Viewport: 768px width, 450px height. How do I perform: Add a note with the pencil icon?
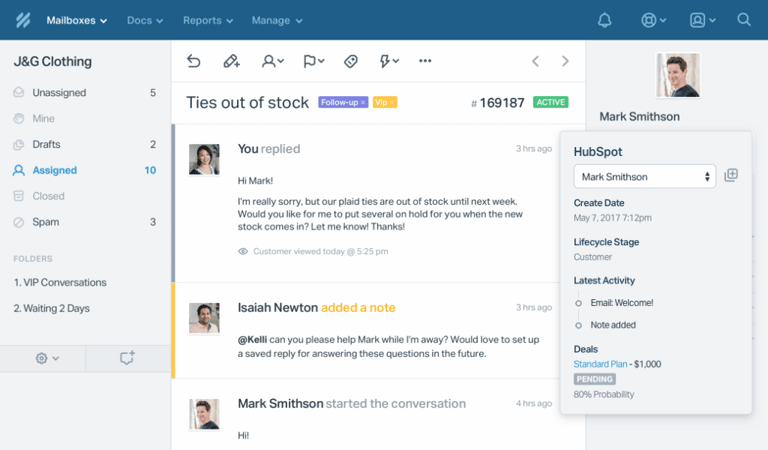click(x=231, y=61)
